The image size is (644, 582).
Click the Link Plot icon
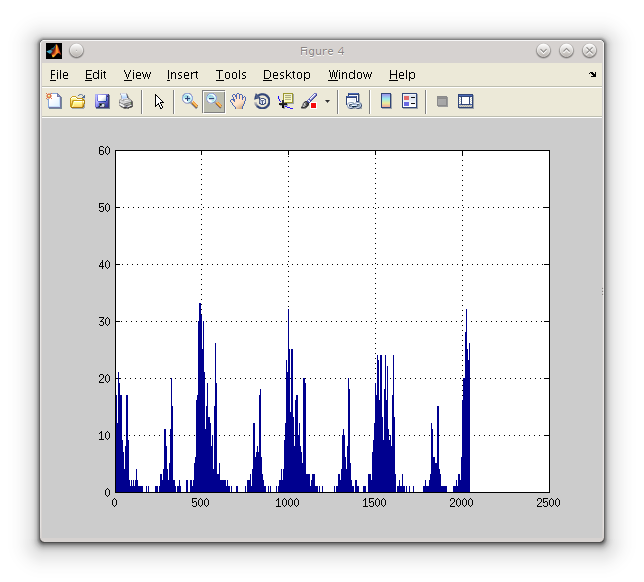pos(353,101)
